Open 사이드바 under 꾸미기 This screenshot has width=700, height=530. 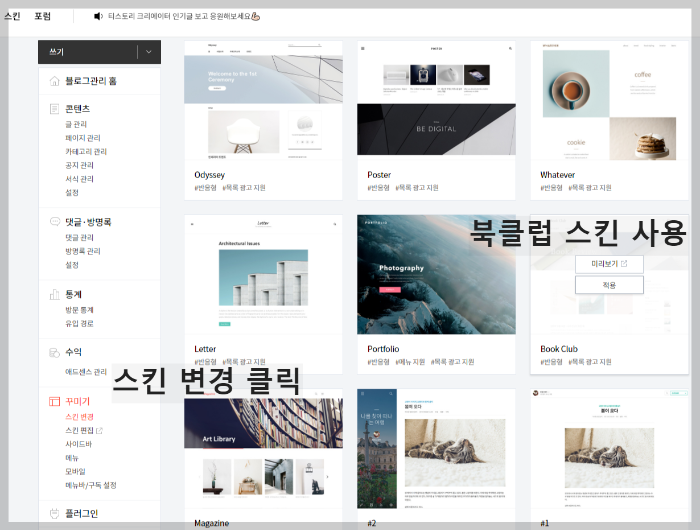(x=79, y=444)
